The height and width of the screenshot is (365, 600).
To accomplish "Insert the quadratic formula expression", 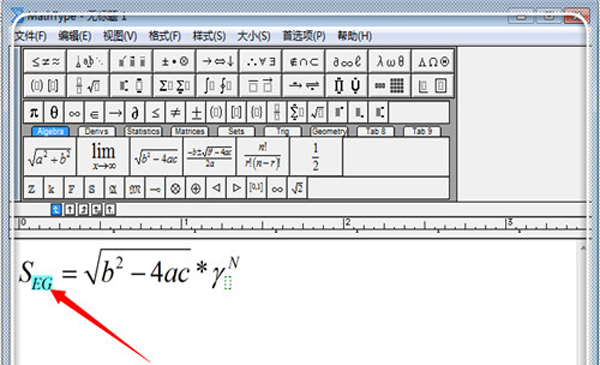I will click(210, 156).
